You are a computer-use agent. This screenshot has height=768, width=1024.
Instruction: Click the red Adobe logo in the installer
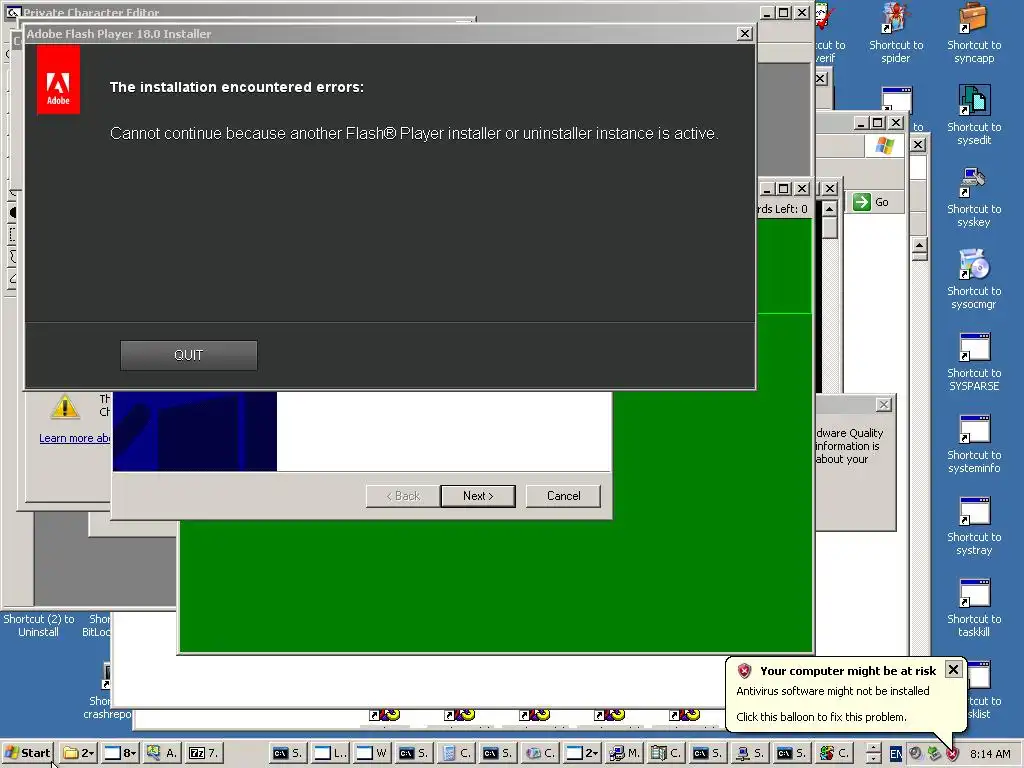(58, 80)
